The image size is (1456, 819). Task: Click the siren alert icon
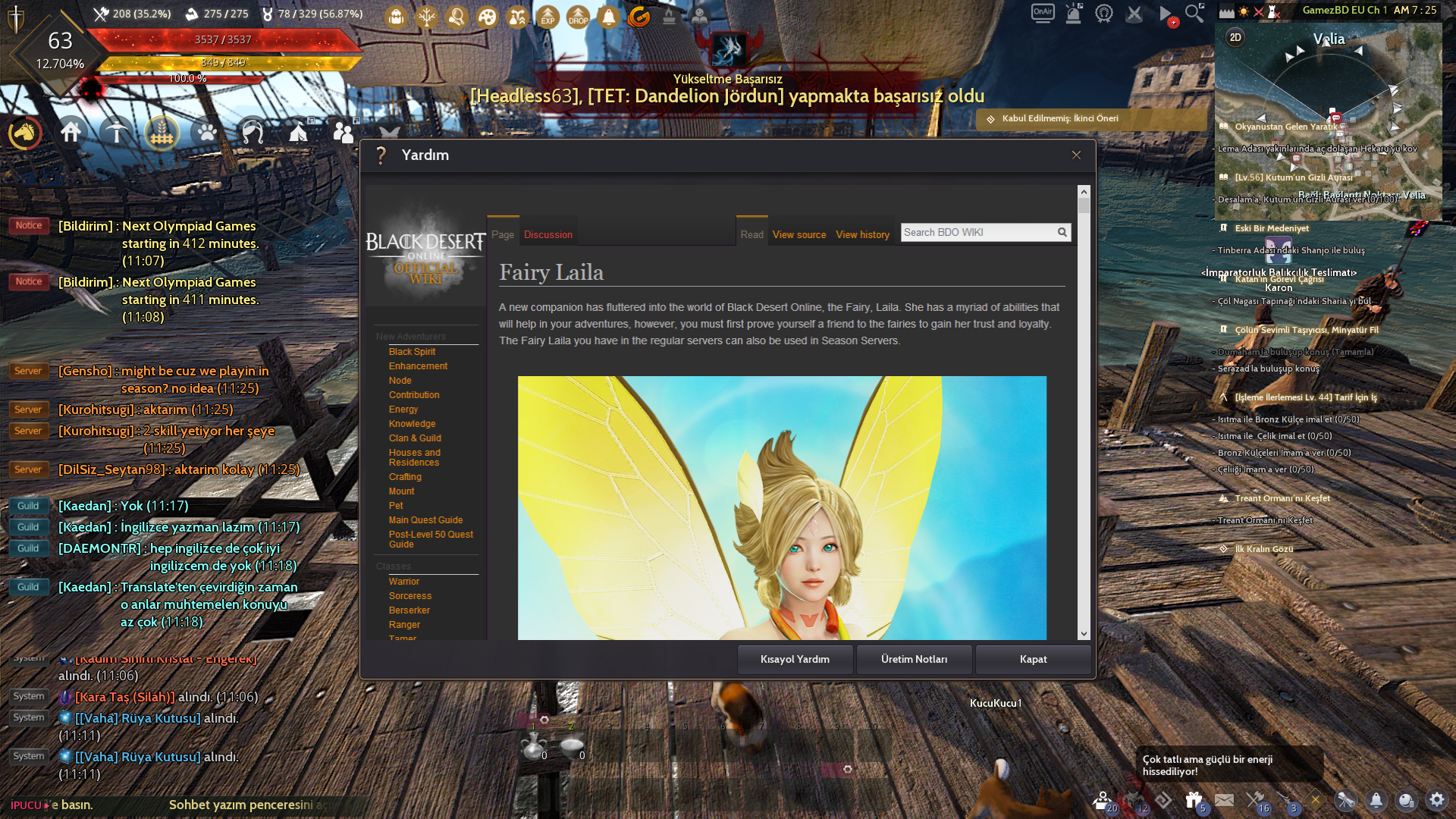(x=1073, y=13)
